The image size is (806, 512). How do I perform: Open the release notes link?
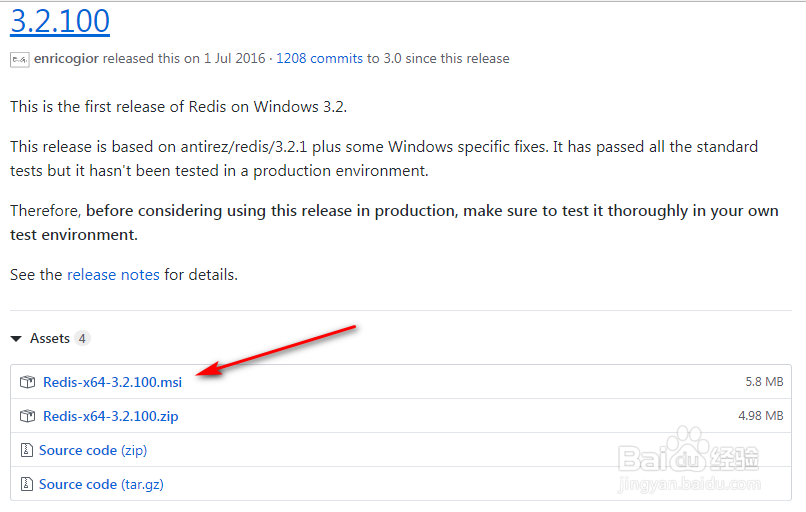point(113,274)
